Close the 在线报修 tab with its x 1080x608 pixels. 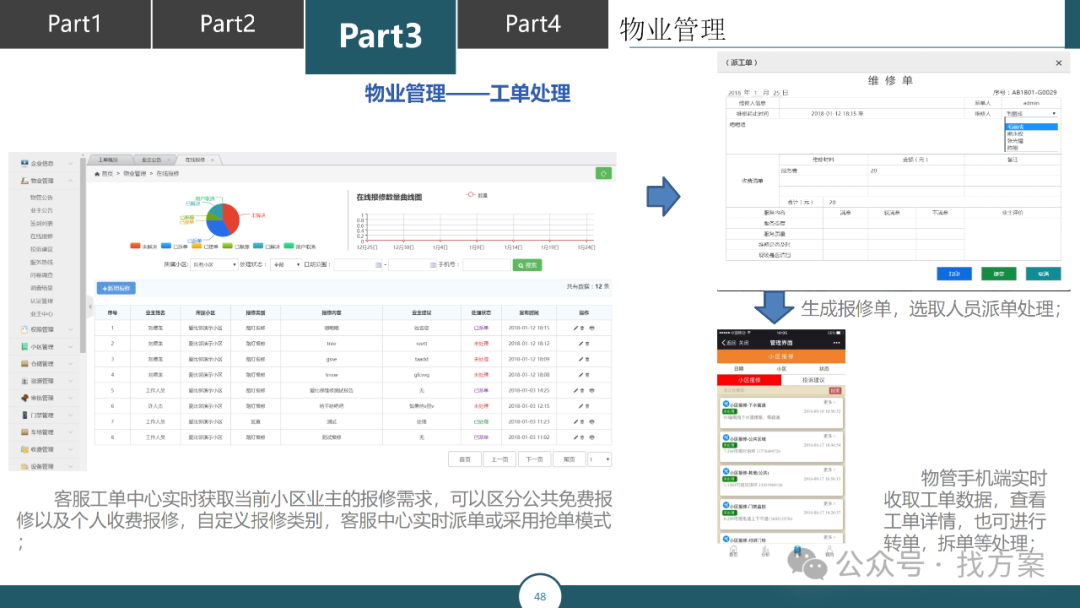[213, 160]
